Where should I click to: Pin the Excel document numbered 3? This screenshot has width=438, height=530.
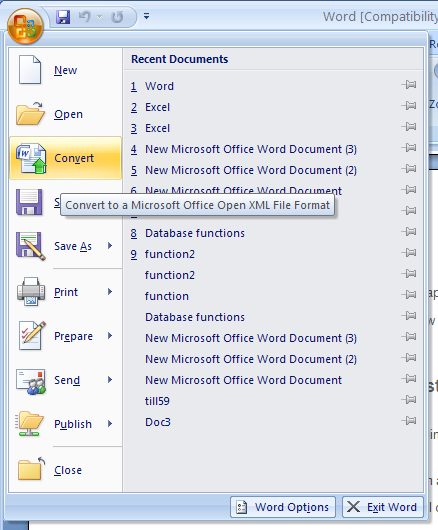point(409,126)
